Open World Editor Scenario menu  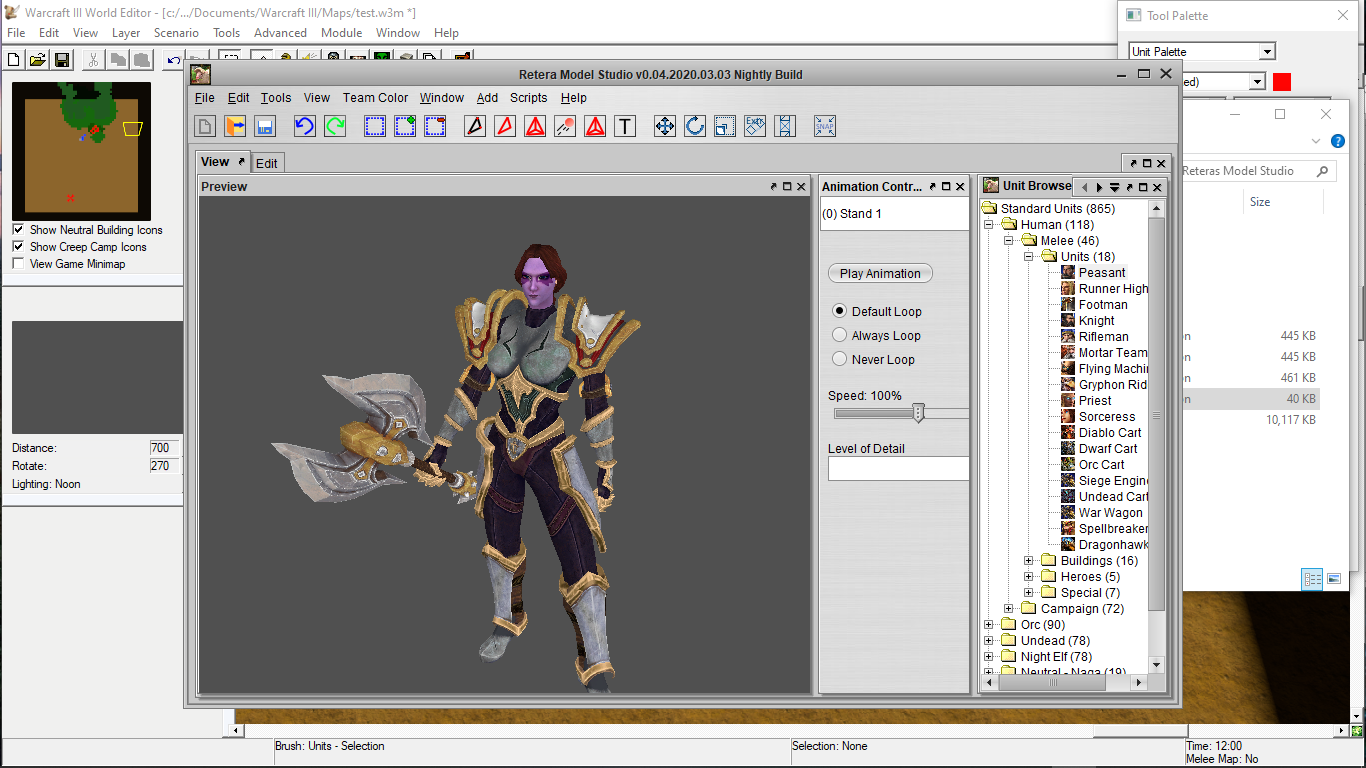(176, 33)
